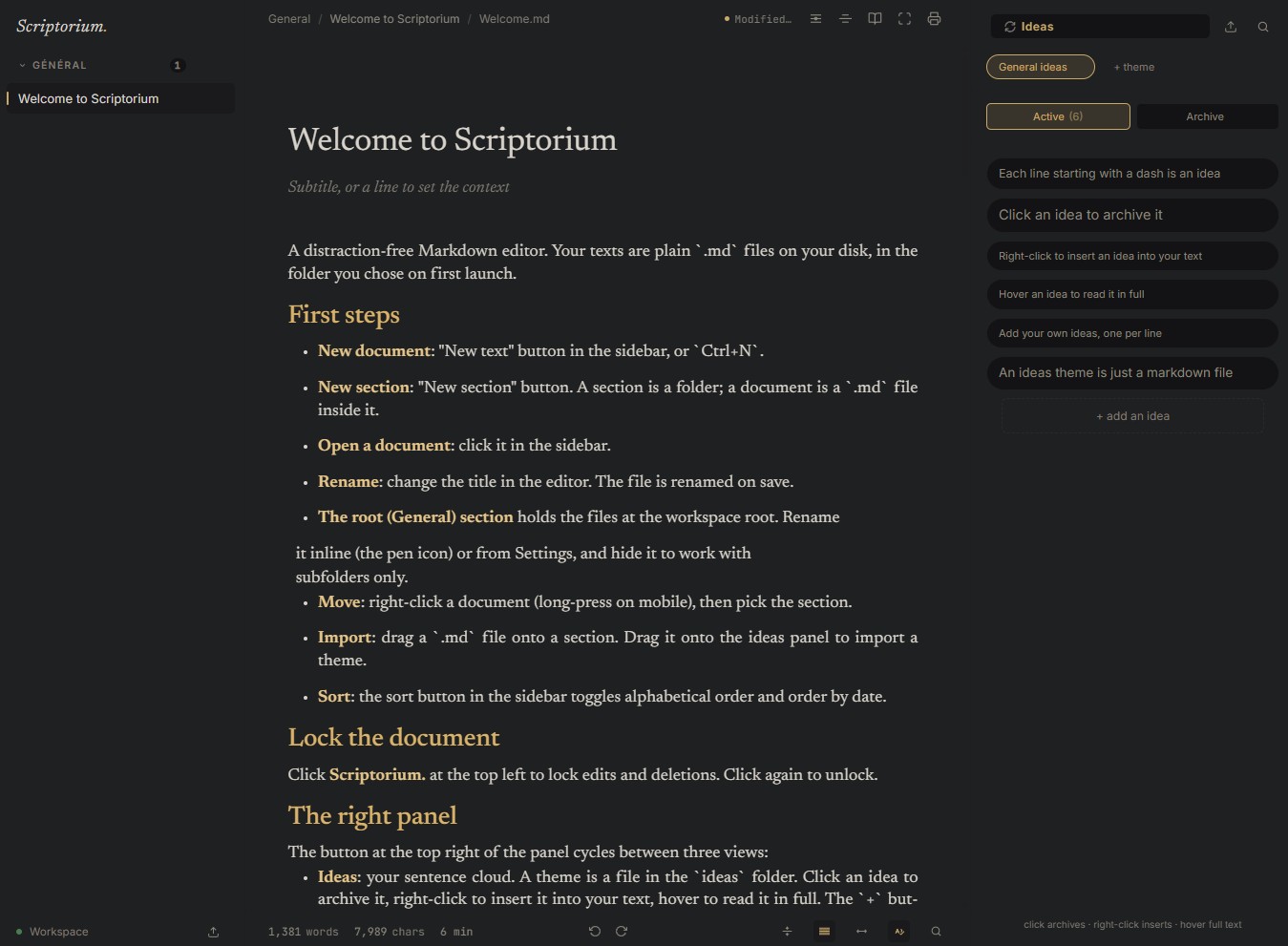Click the Welcome.md breadcrumb
This screenshot has height=946, width=1288.
tap(514, 19)
